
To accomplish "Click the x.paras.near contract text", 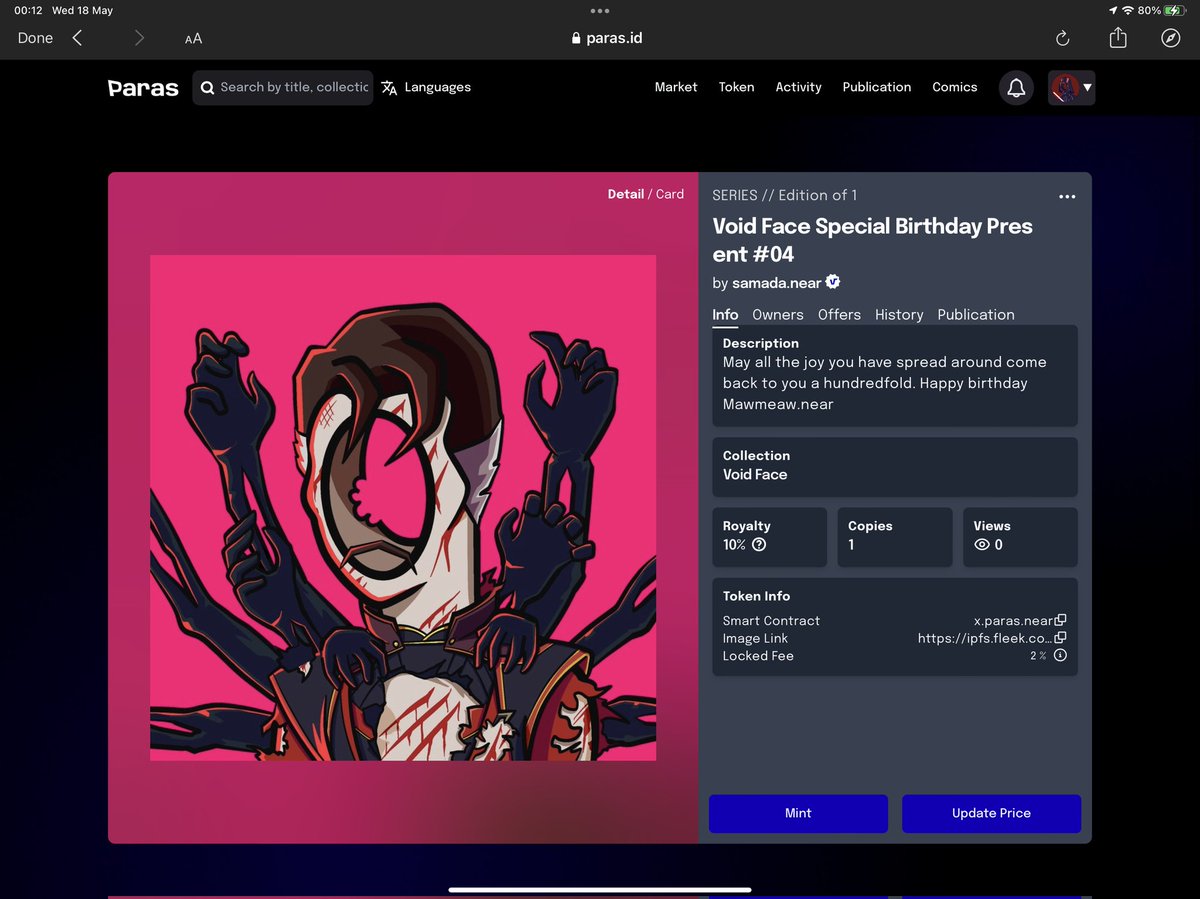I will [x=1013, y=620].
